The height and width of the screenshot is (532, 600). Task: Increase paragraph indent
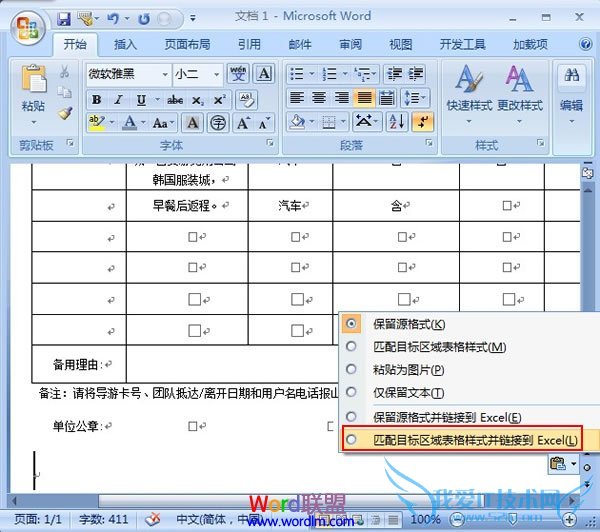click(416, 73)
